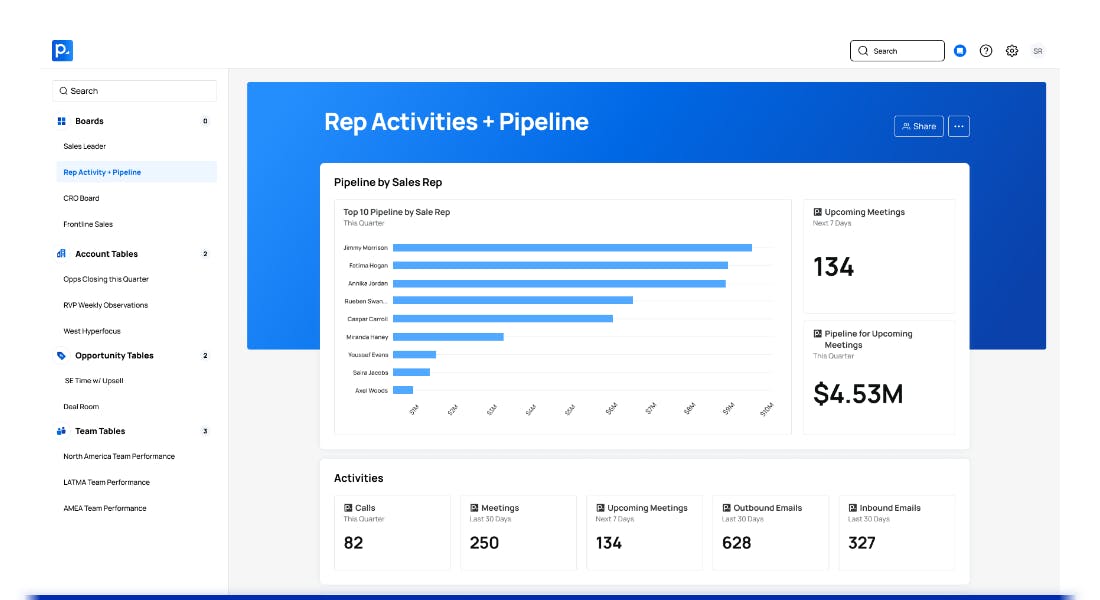The height and width of the screenshot is (600, 1100).
Task: Click the Share button
Action: pyautogui.click(x=918, y=126)
